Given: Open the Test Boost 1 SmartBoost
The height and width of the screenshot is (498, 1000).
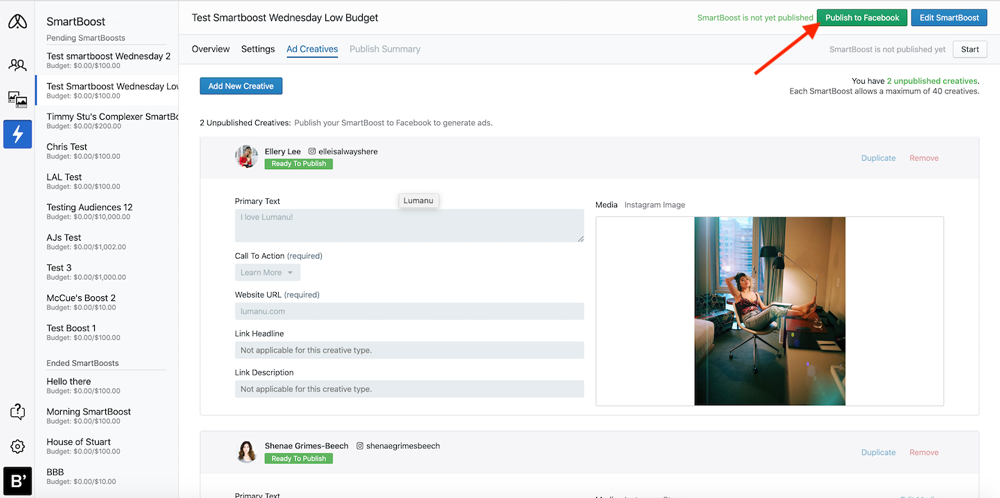Looking at the screenshot, I should [x=107, y=332].
